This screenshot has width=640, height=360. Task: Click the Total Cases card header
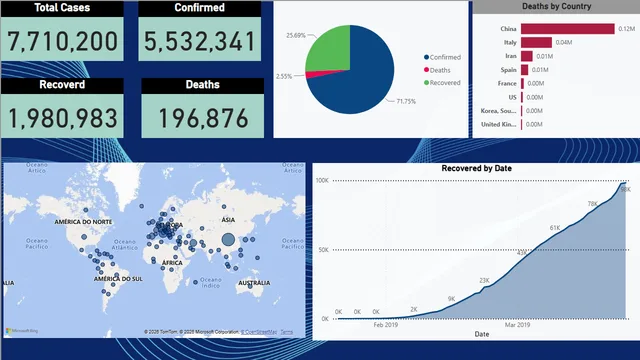pyautogui.click(x=62, y=8)
